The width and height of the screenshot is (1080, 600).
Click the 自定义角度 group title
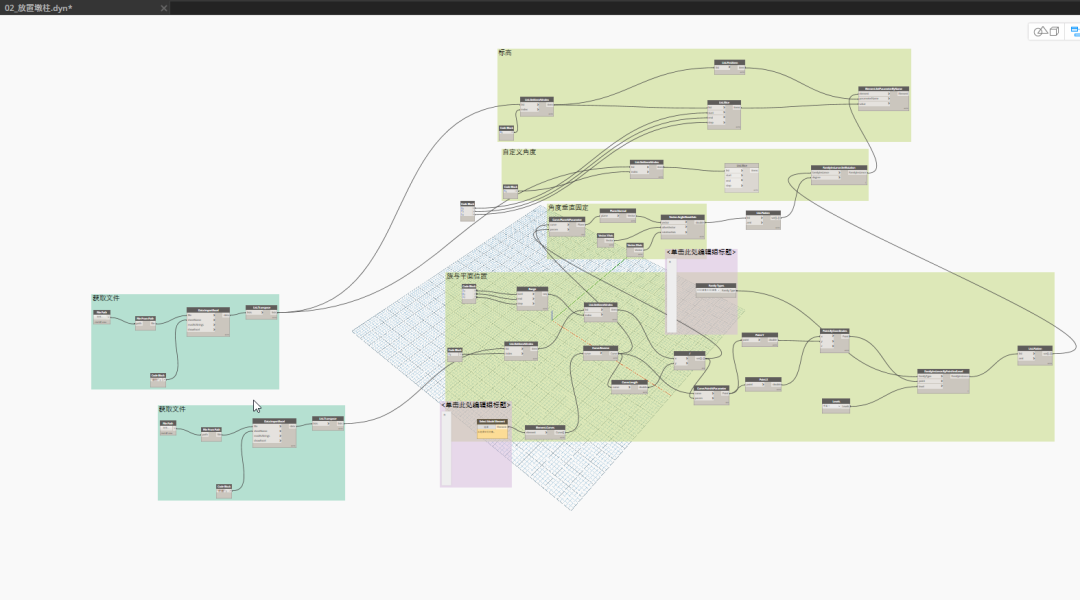[x=519, y=152]
